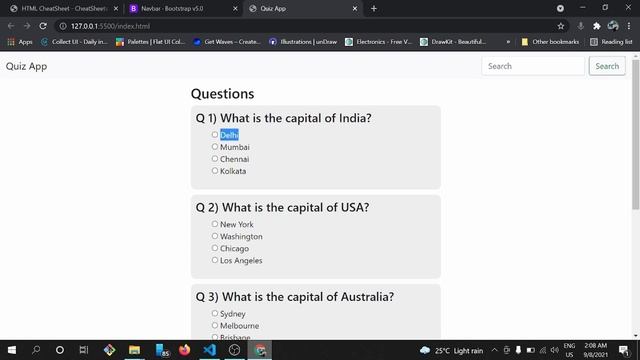Image resolution: width=640 pixels, height=360 pixels.
Task: Switch to HTML CheatSheet tab
Action: (63, 9)
